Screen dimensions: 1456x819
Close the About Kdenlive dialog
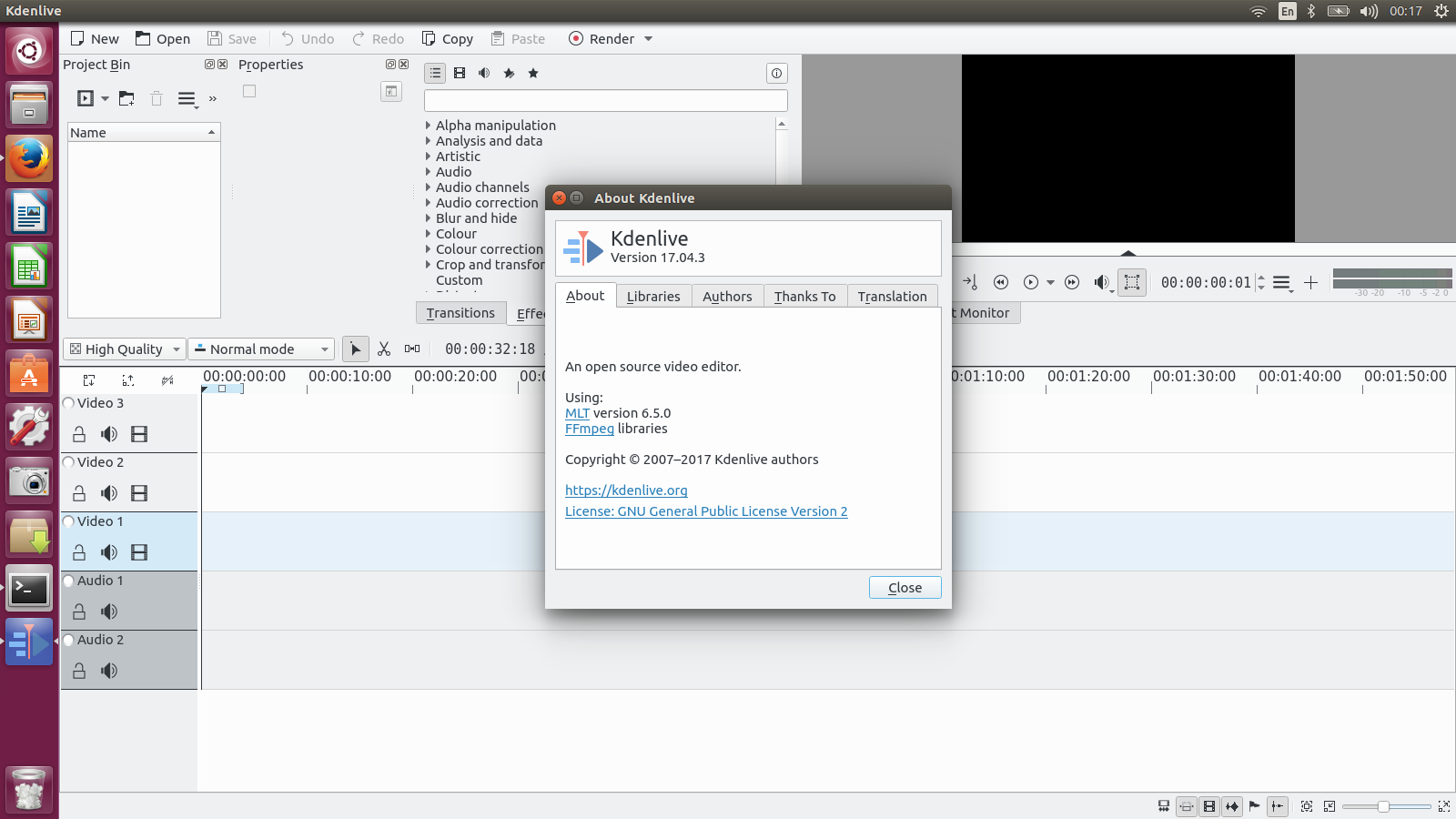(x=905, y=588)
